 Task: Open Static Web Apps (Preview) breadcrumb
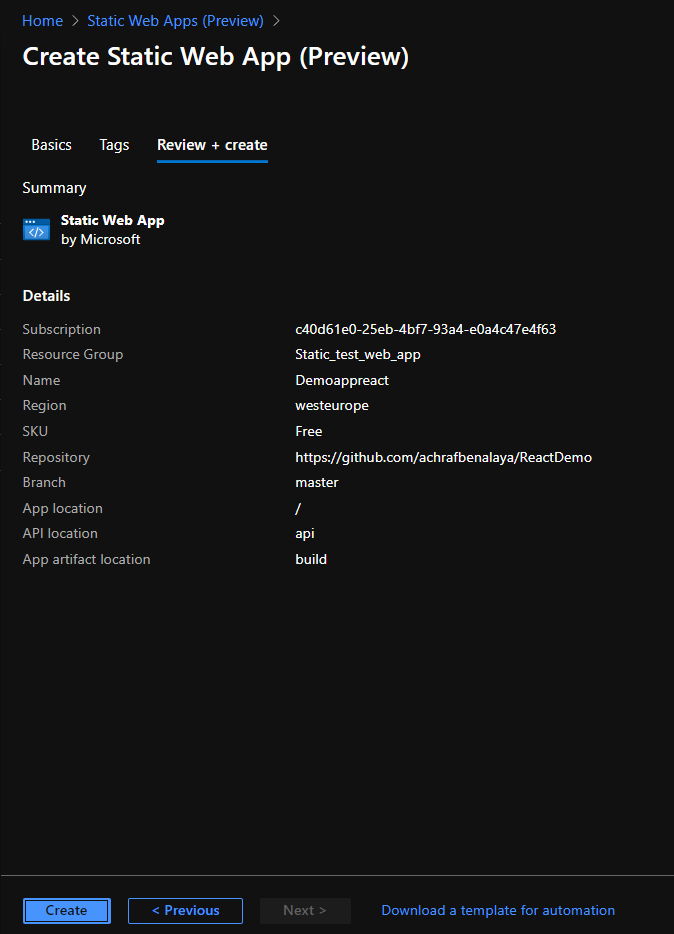coord(176,21)
